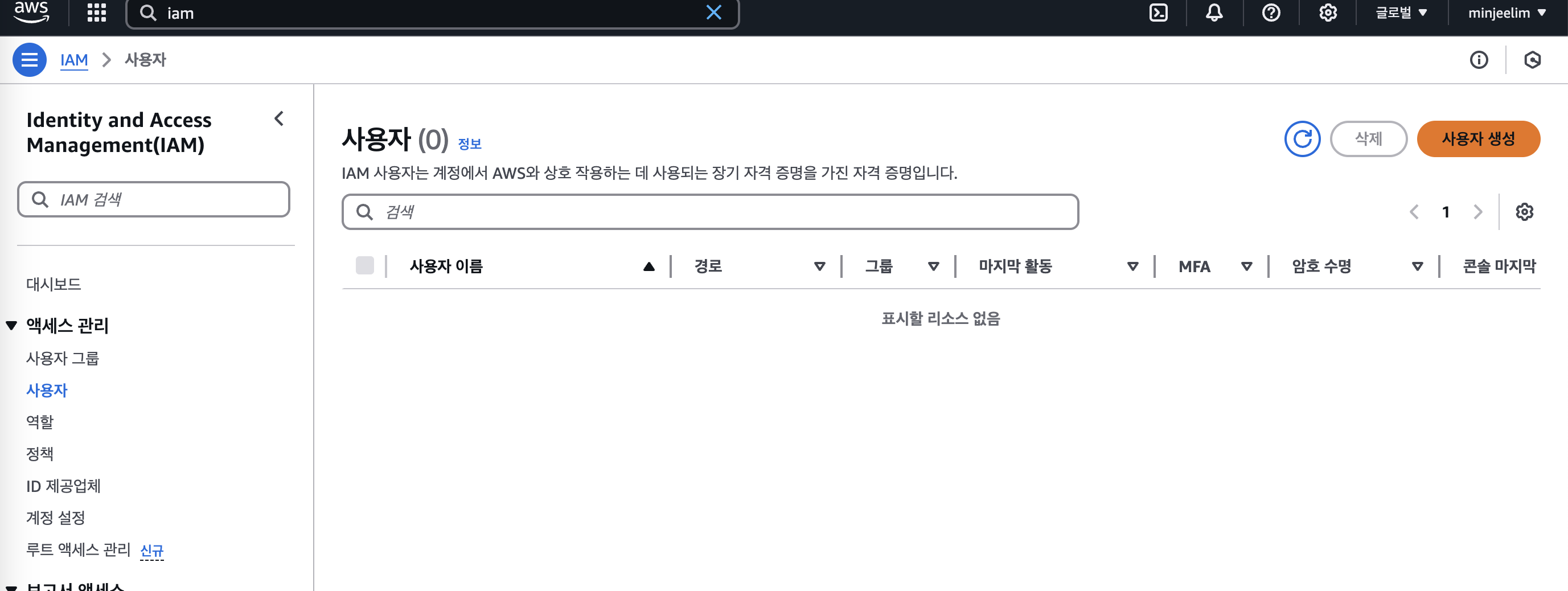The height and width of the screenshot is (591, 1568).
Task: Open console settings gear in top bar
Action: (x=1328, y=13)
